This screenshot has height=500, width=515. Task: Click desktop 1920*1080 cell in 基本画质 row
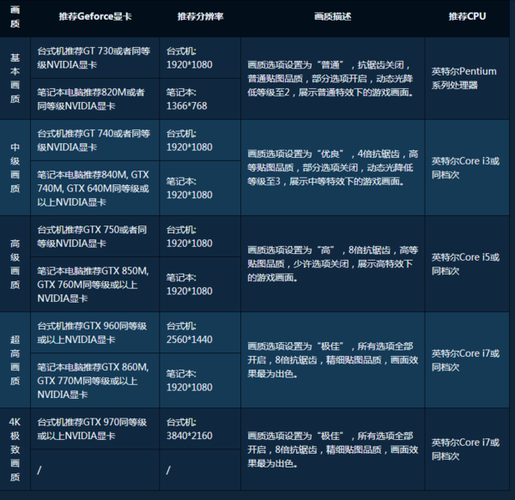(x=200, y=58)
